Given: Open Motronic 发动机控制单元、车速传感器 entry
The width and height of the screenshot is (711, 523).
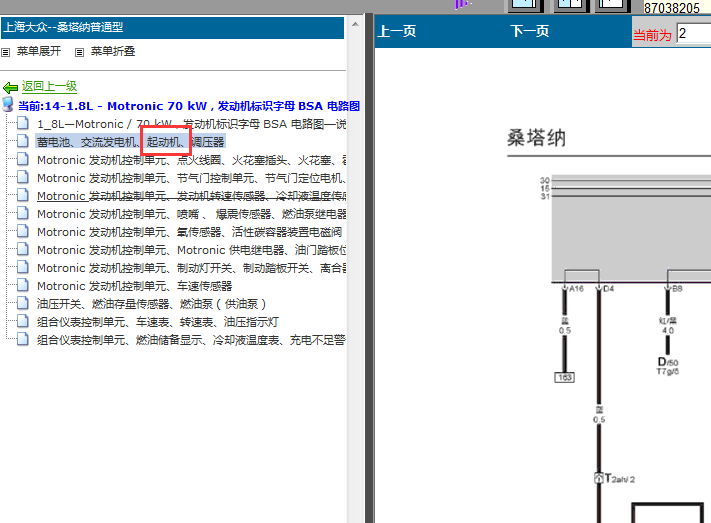Looking at the screenshot, I should coord(135,286).
